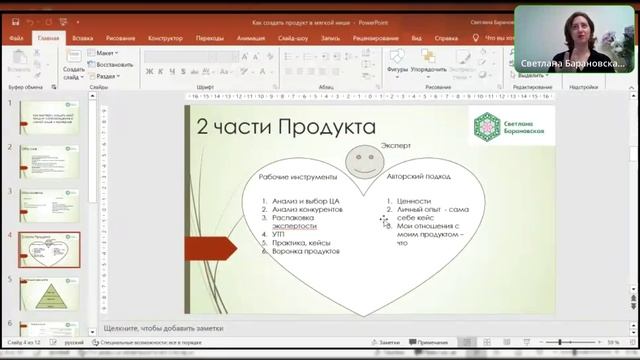Image resolution: width=640 pixels, height=360 pixels.
Task: Open the Выделить select dropdown
Action: [529, 76]
